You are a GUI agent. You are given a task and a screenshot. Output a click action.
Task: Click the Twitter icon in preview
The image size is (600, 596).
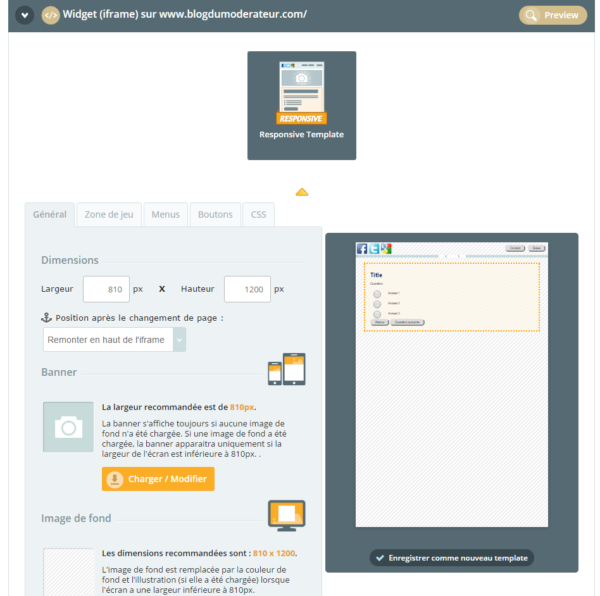pyautogui.click(x=374, y=248)
